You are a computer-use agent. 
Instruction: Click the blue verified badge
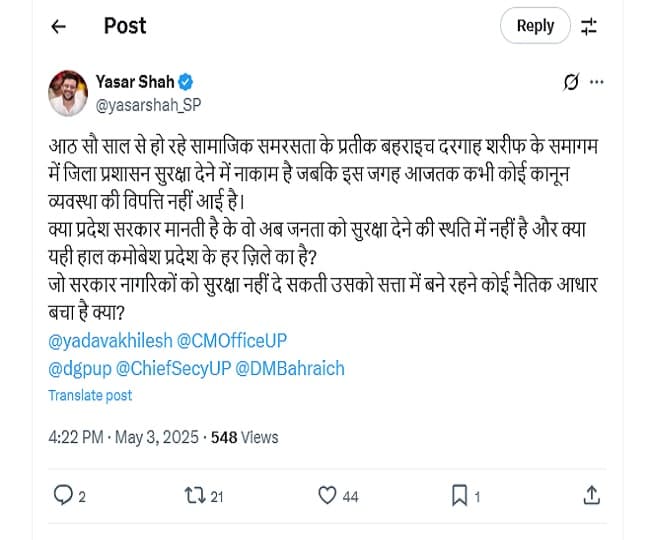[x=186, y=81]
